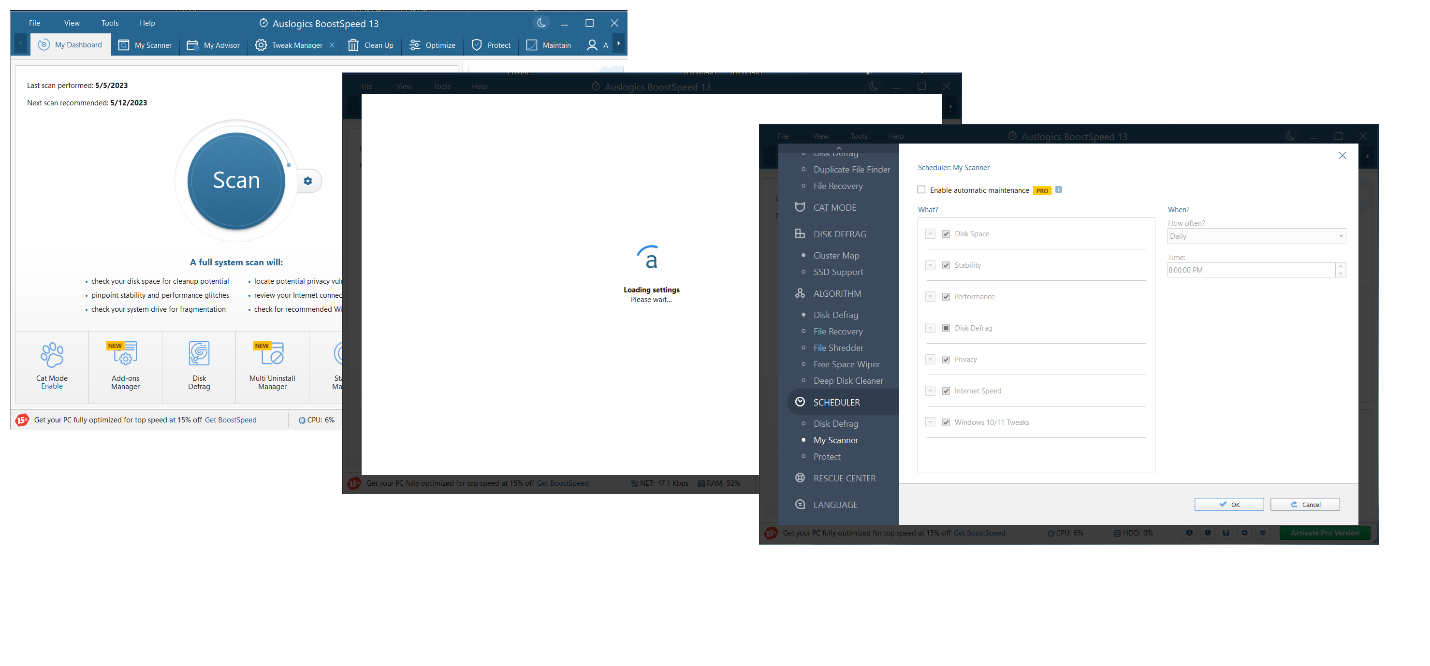Screen dimensions: 1430x666
Task: Switch to the My Scanner tab
Action: pos(144,45)
